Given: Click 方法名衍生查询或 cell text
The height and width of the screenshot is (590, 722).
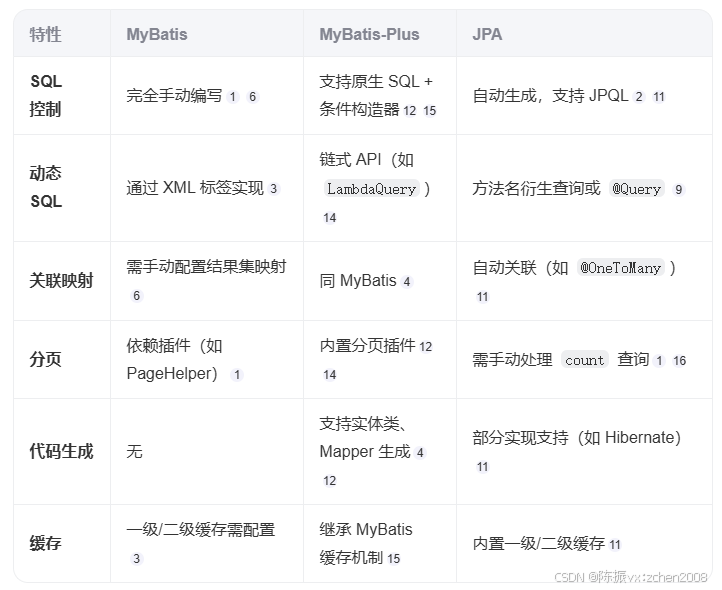Looking at the screenshot, I should pos(536,188).
